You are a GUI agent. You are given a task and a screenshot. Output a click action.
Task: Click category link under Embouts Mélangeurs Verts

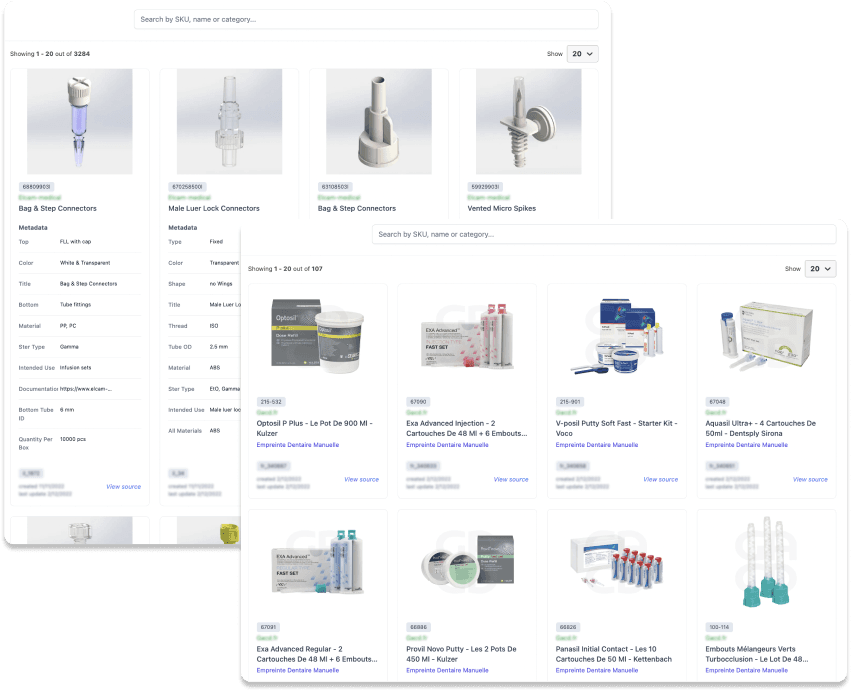coord(747,670)
